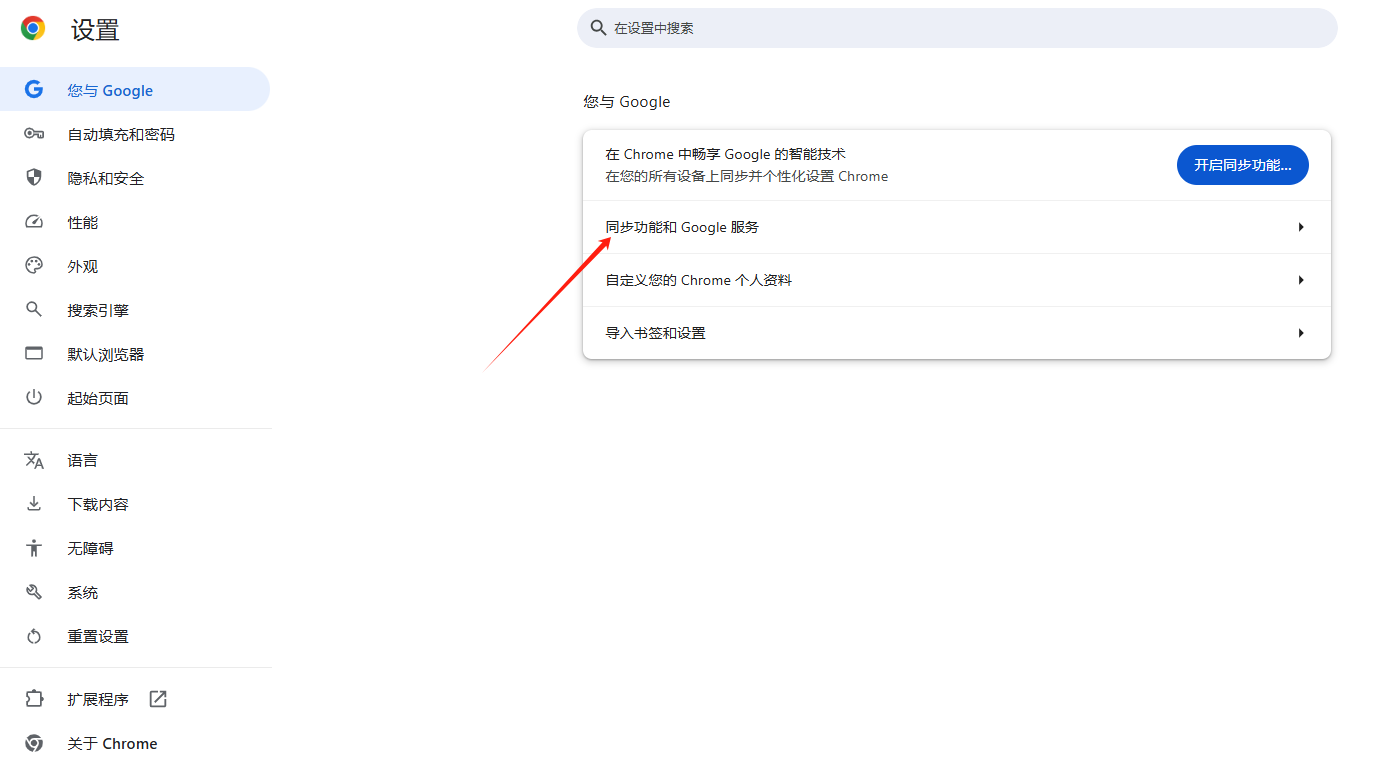Image resolution: width=1392 pixels, height=784 pixels.
Task: Open 自动填充和密码 settings section
Action: (135, 134)
